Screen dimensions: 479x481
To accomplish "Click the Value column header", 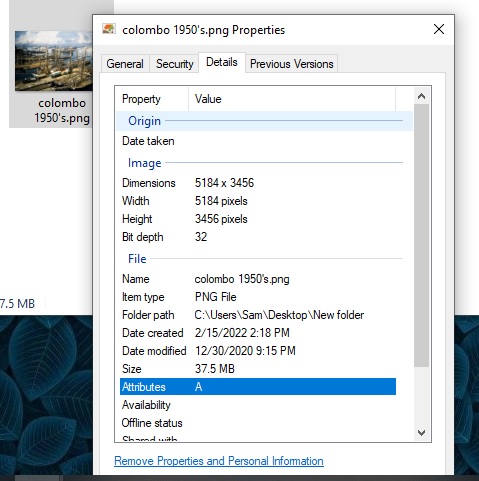I will (292, 99).
